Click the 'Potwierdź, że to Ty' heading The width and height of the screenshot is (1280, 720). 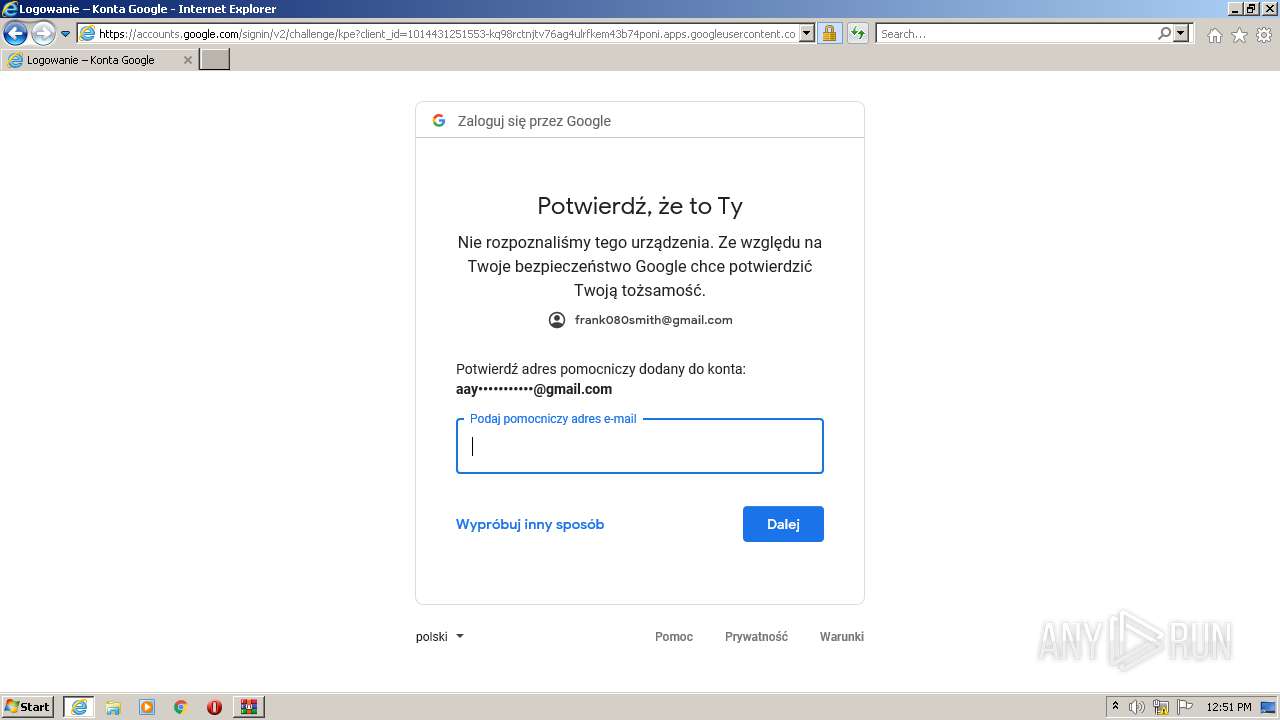tap(640, 206)
